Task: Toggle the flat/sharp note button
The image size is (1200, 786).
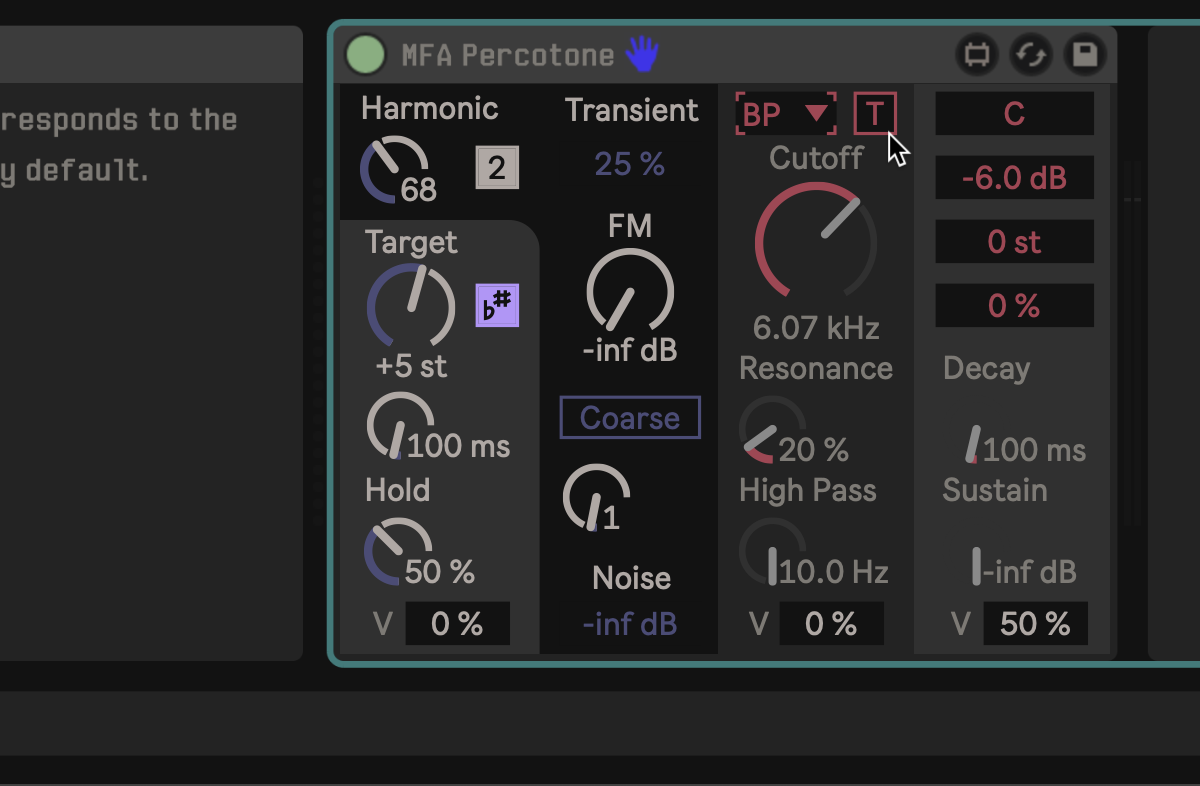Action: click(496, 305)
